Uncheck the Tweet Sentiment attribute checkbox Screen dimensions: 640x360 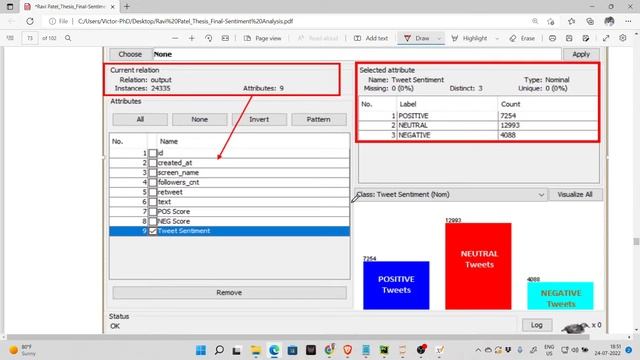[153, 231]
